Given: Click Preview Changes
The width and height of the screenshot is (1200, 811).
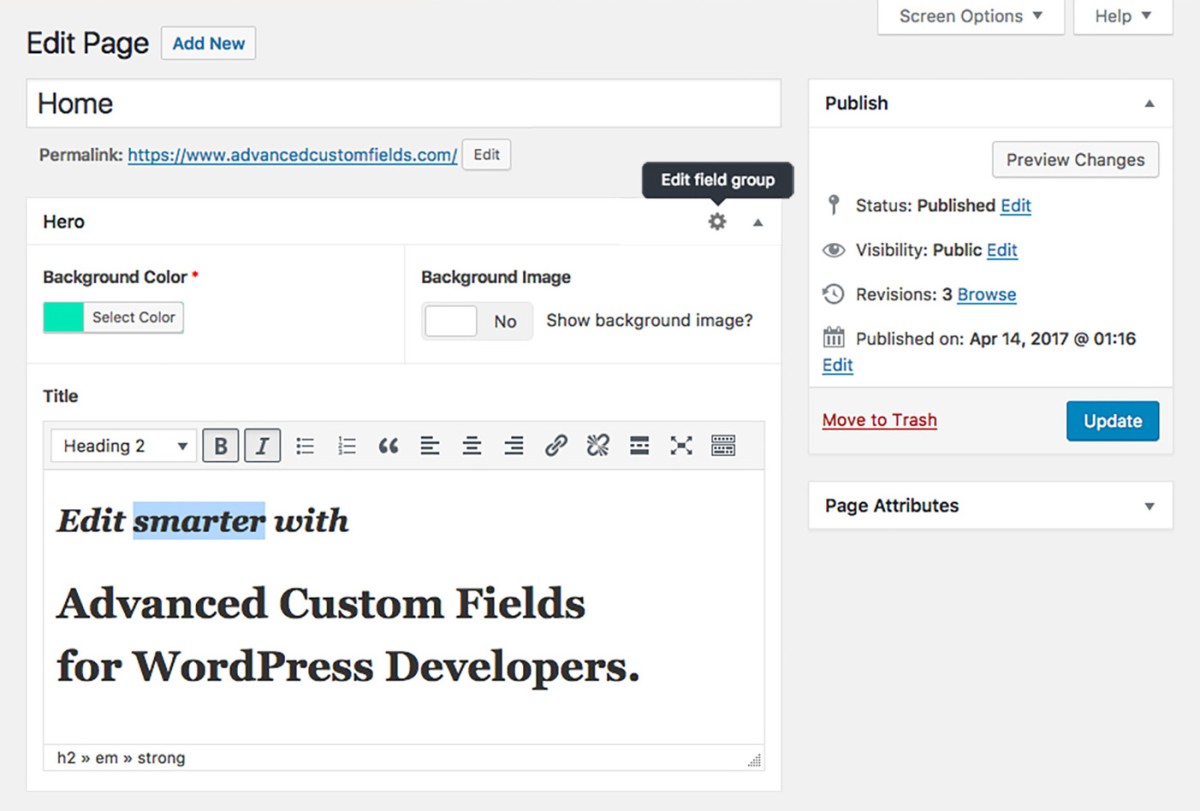Looking at the screenshot, I should point(1076,160).
